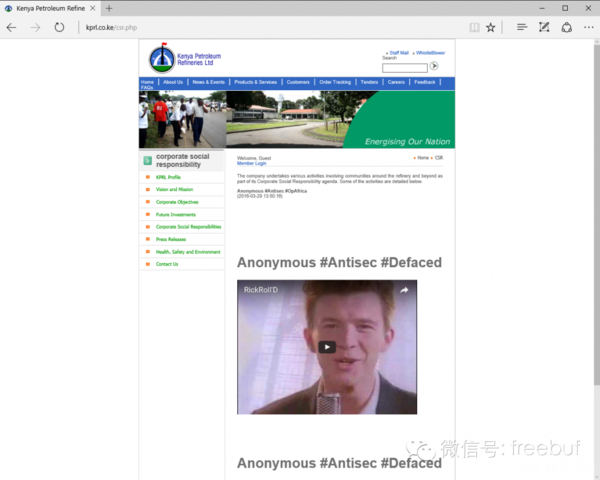Open Home in blue navigation bar
Image resolution: width=600 pixels, height=480 pixels.
[147, 82]
